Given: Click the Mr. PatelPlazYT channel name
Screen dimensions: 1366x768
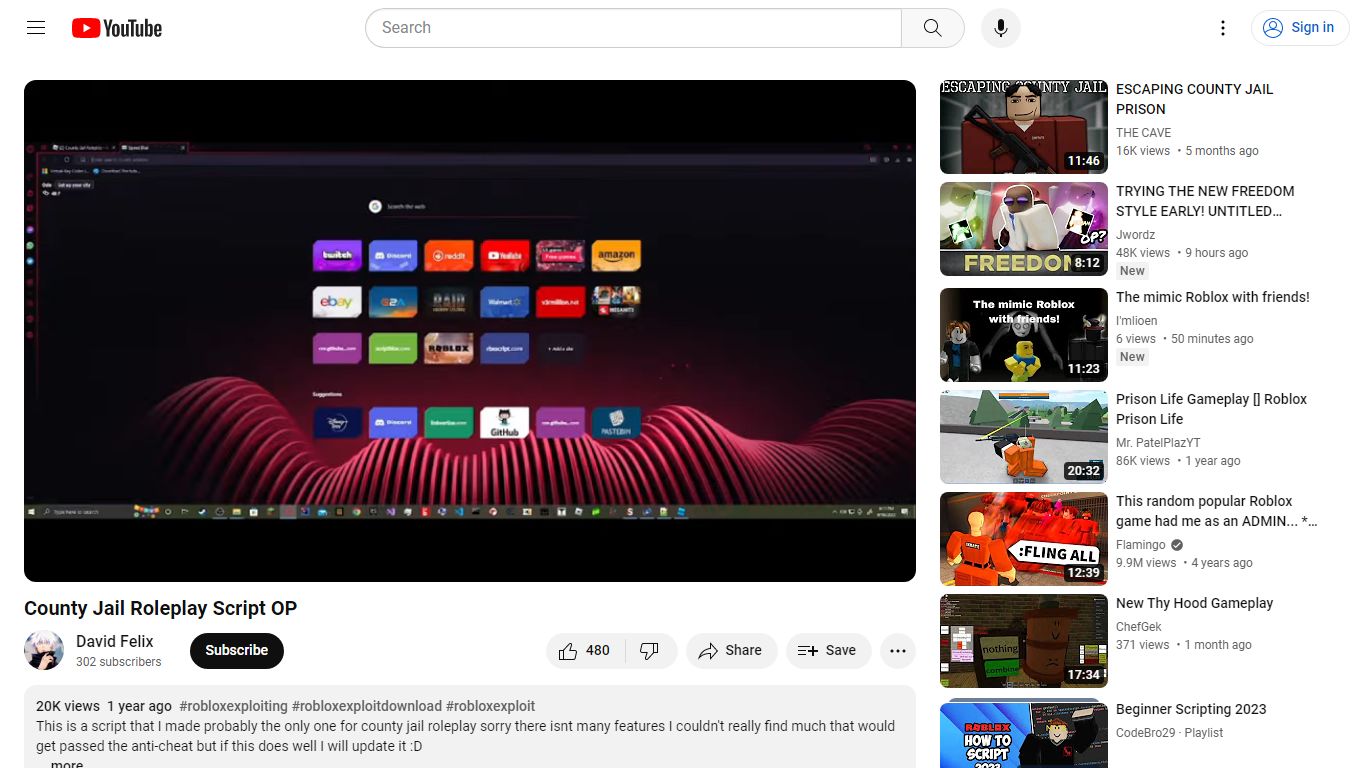Looking at the screenshot, I should (x=1158, y=443).
